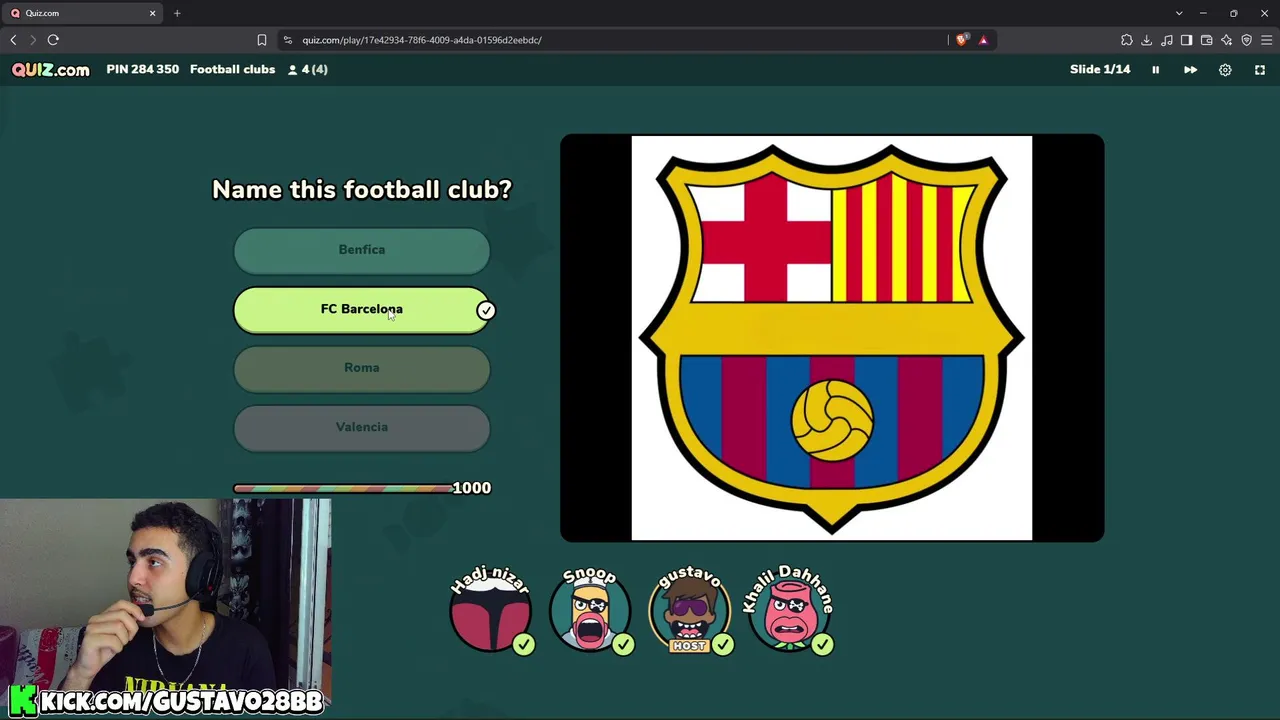Click gustavo's host avatar
This screenshot has width=1280, height=720.
pos(690,612)
